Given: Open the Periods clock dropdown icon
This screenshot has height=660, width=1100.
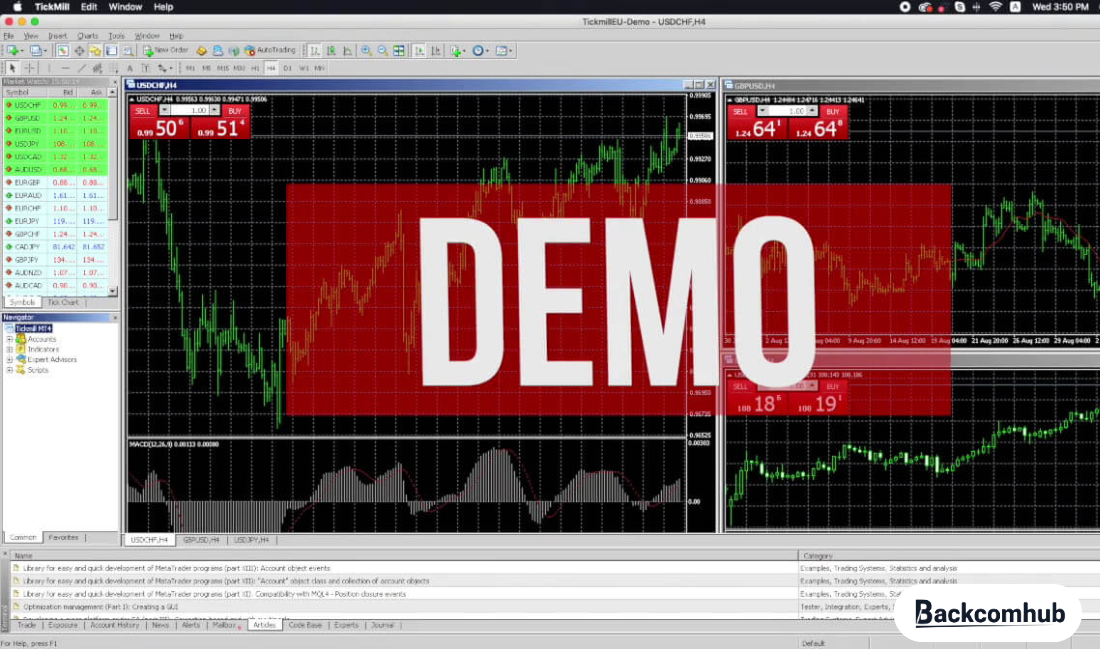Looking at the screenshot, I should 480,50.
